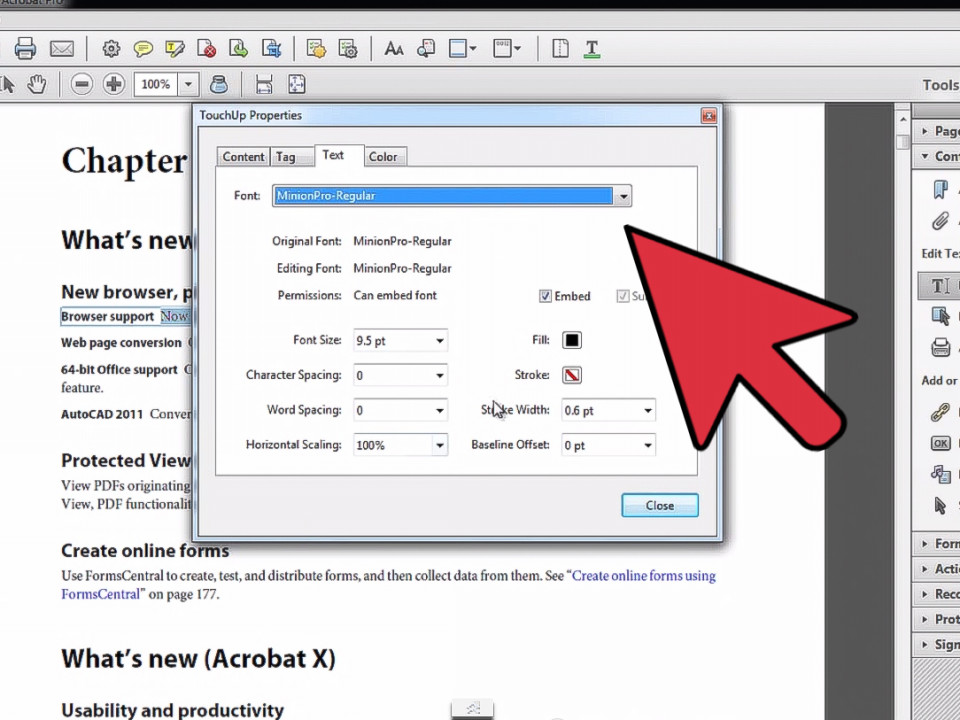The height and width of the screenshot is (720, 960).
Task: Switch to the Content tab
Action: coord(243,157)
